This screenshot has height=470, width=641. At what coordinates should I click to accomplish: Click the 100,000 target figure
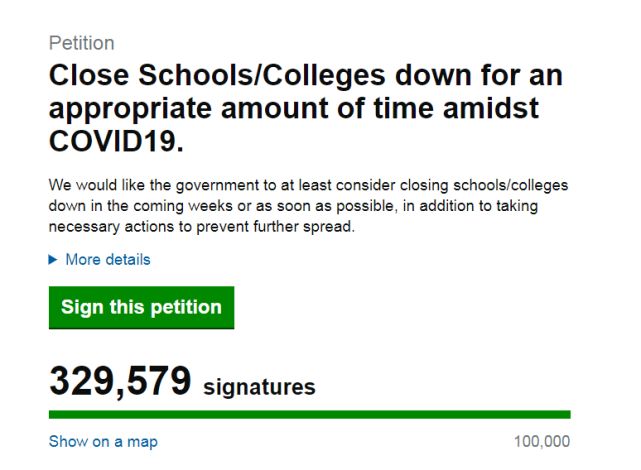point(541,441)
